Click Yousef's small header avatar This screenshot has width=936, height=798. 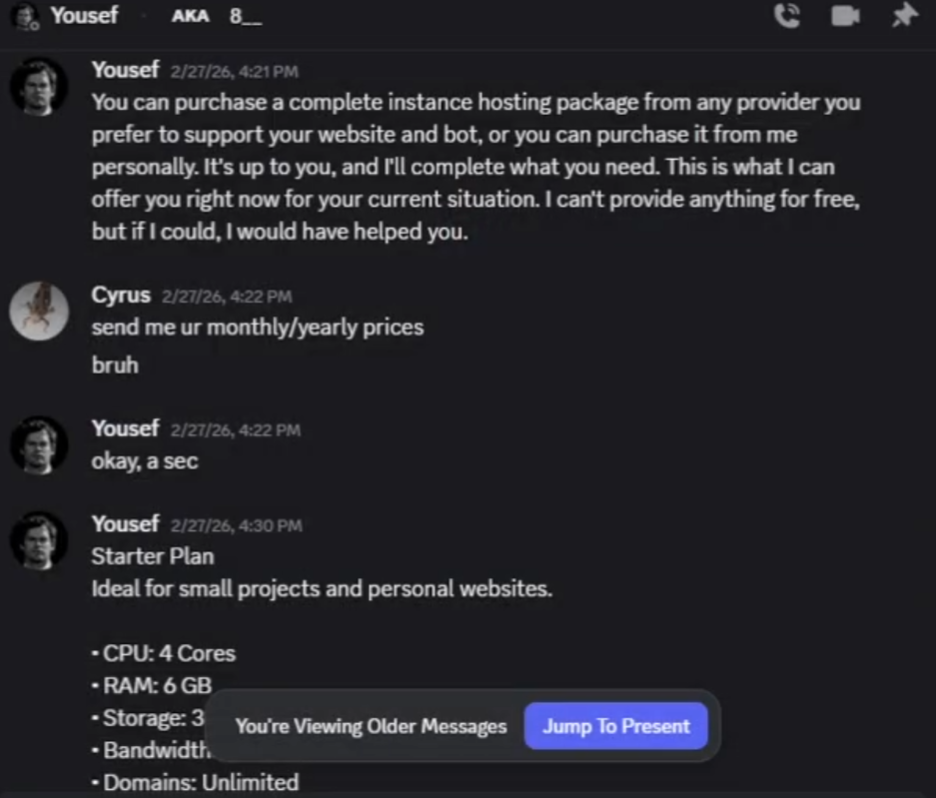coord(26,16)
